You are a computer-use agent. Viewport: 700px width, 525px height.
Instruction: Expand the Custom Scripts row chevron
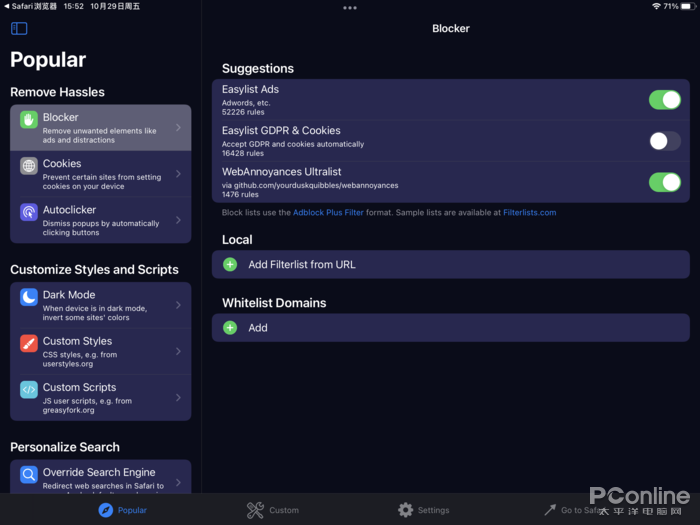tap(179, 397)
